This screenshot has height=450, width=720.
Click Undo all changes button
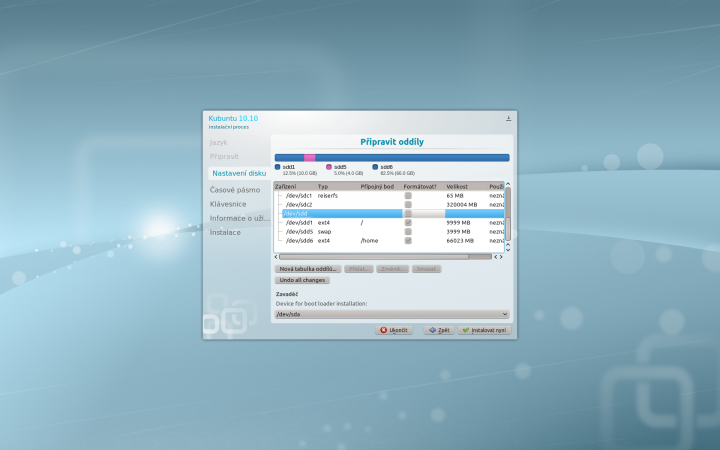(x=302, y=280)
